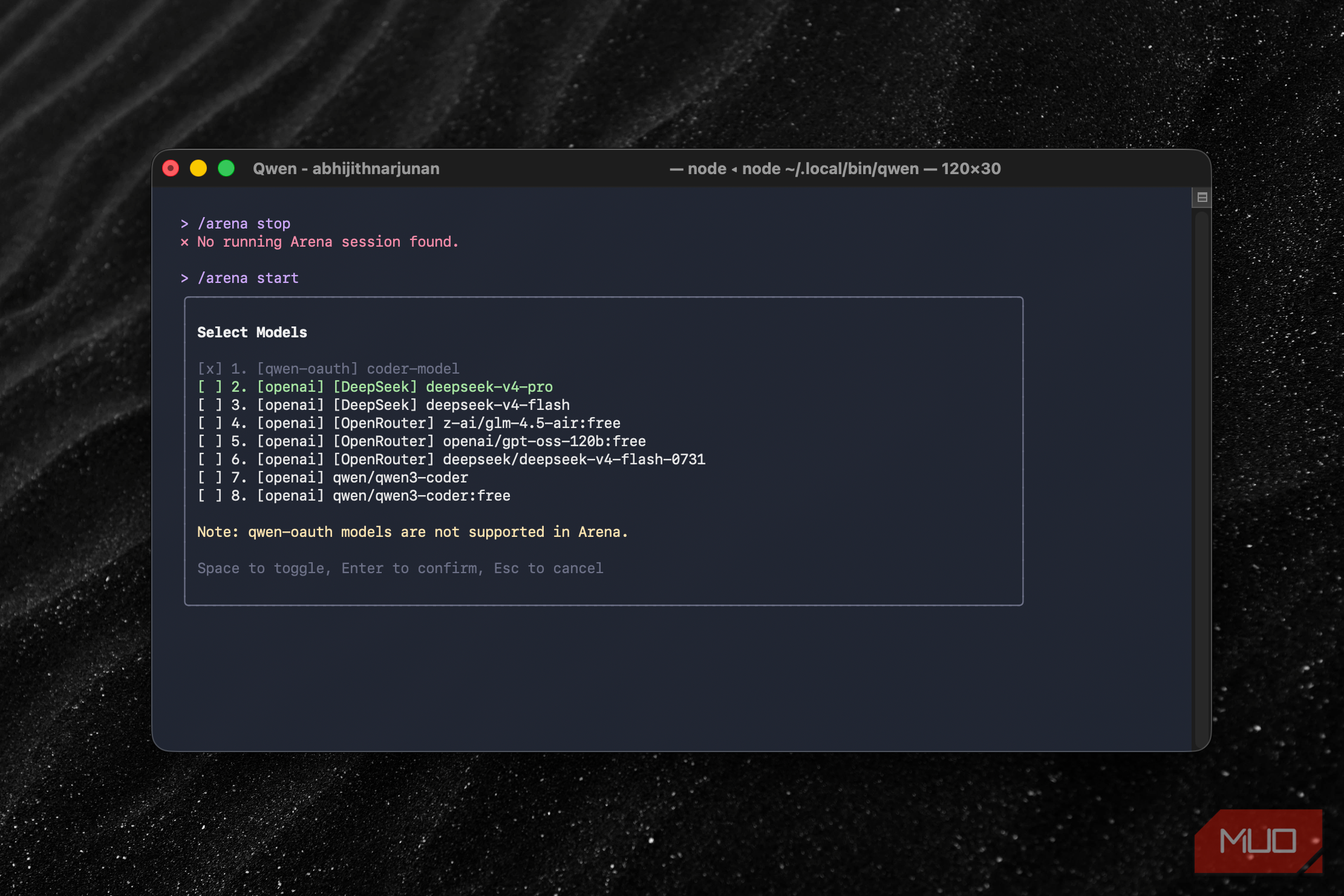
Task: Maximize the terminal with green button
Action: pyautogui.click(x=226, y=168)
